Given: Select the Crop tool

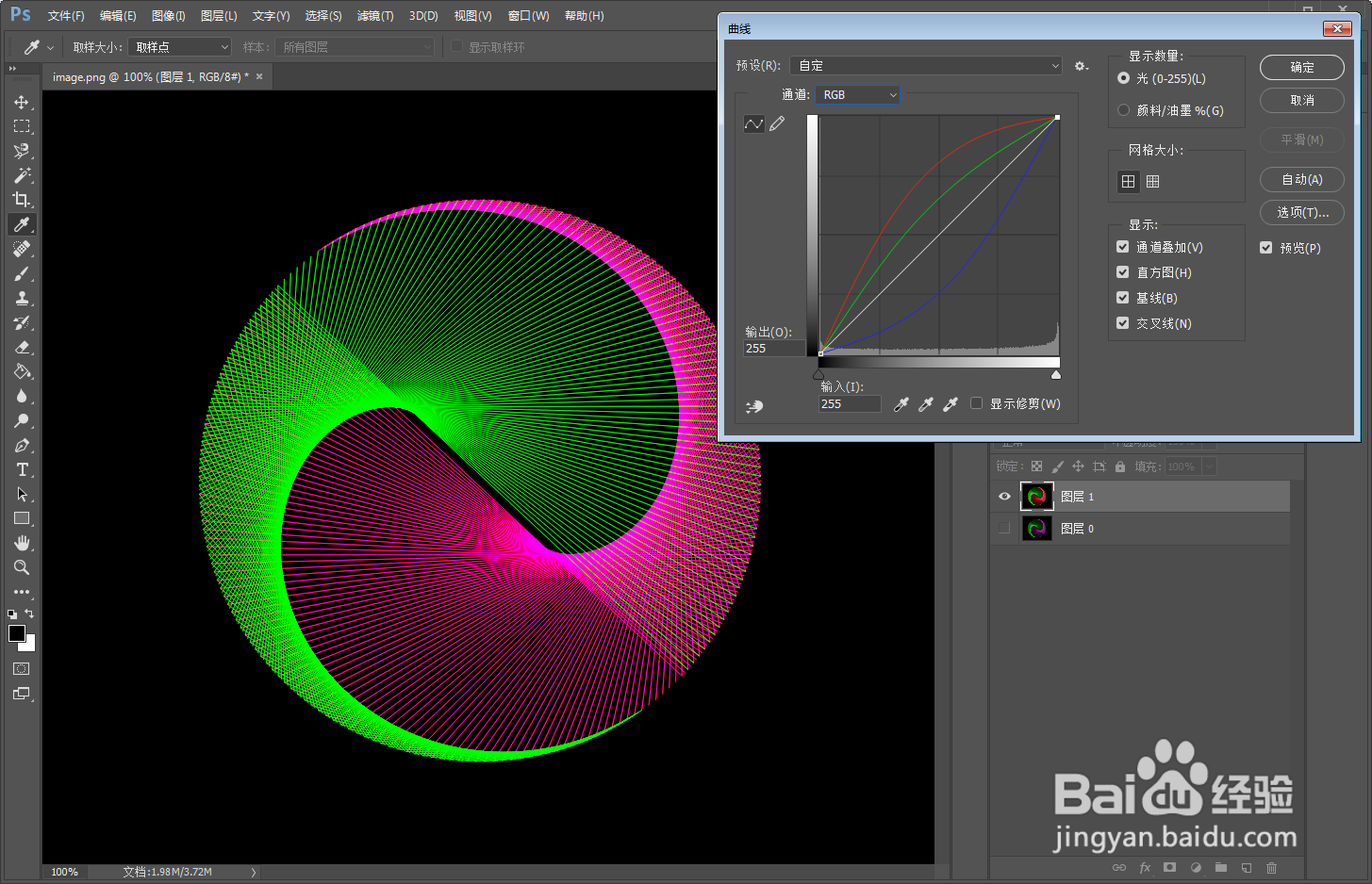Looking at the screenshot, I should [22, 200].
